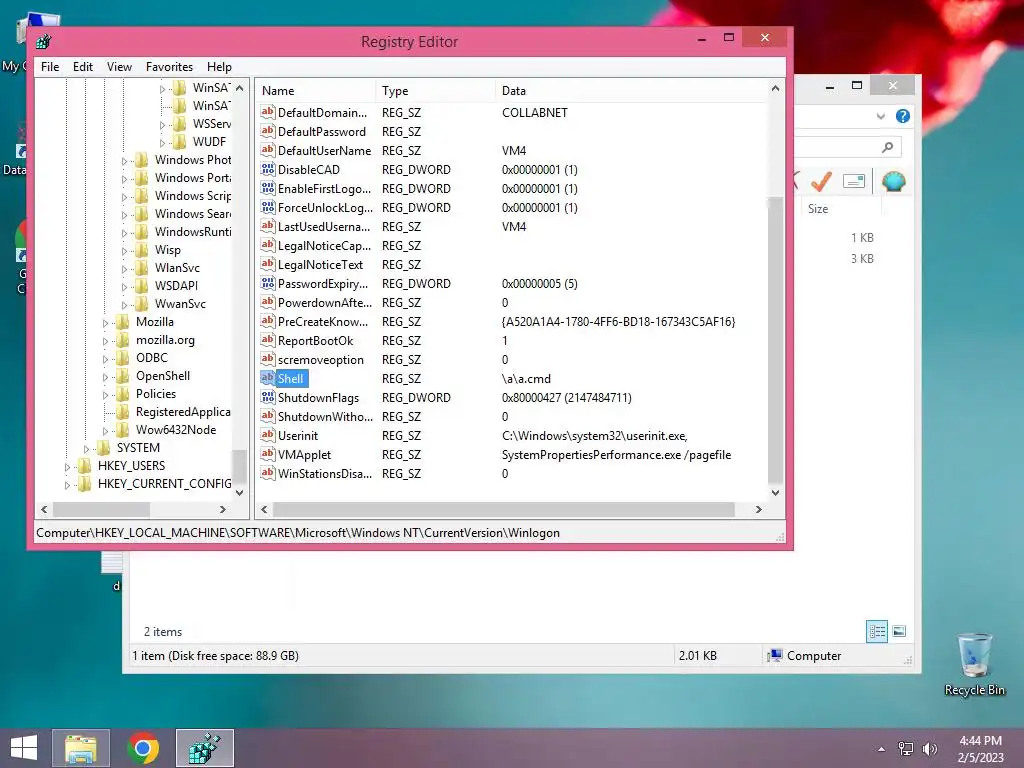Select the LegalNoticeText entry

coord(320,264)
